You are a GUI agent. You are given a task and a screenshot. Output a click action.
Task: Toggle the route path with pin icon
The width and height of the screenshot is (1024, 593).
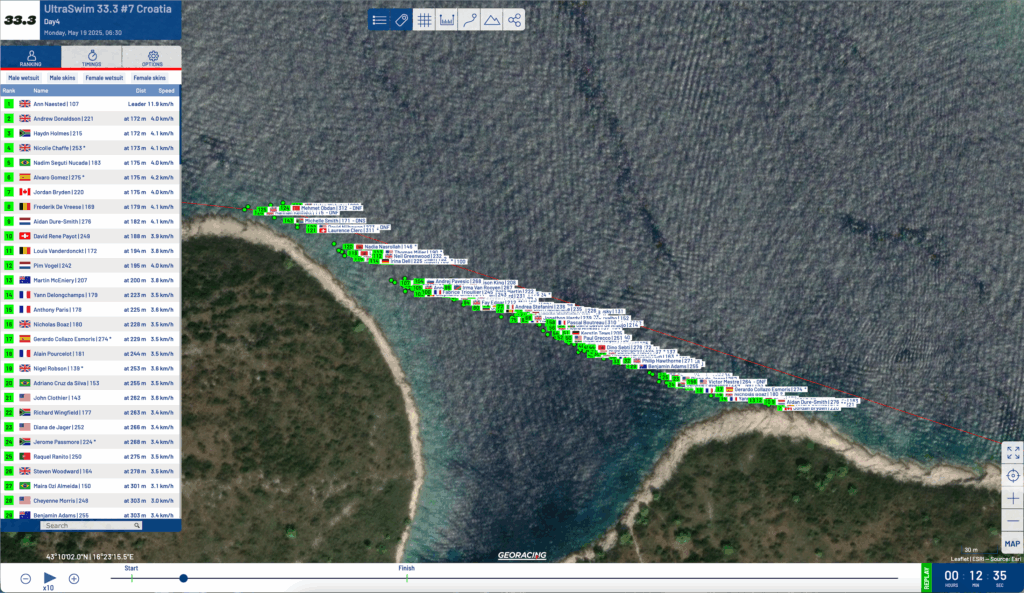pos(470,20)
